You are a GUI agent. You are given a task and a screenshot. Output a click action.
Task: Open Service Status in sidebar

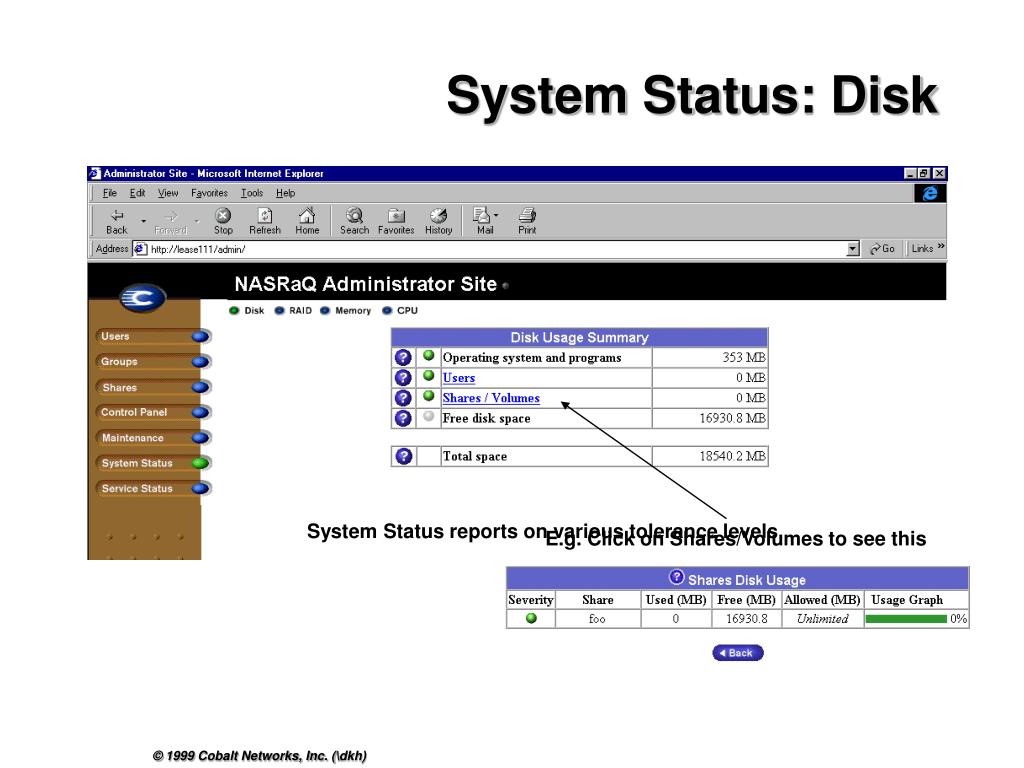coord(153,488)
